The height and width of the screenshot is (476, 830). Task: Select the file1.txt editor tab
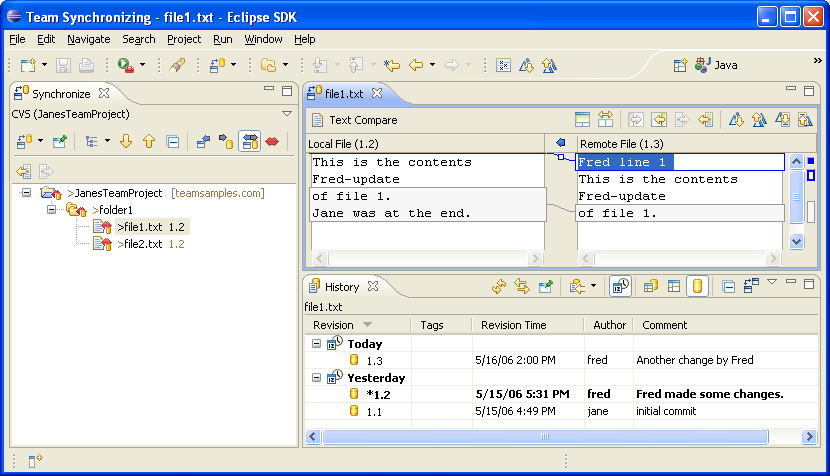344,94
